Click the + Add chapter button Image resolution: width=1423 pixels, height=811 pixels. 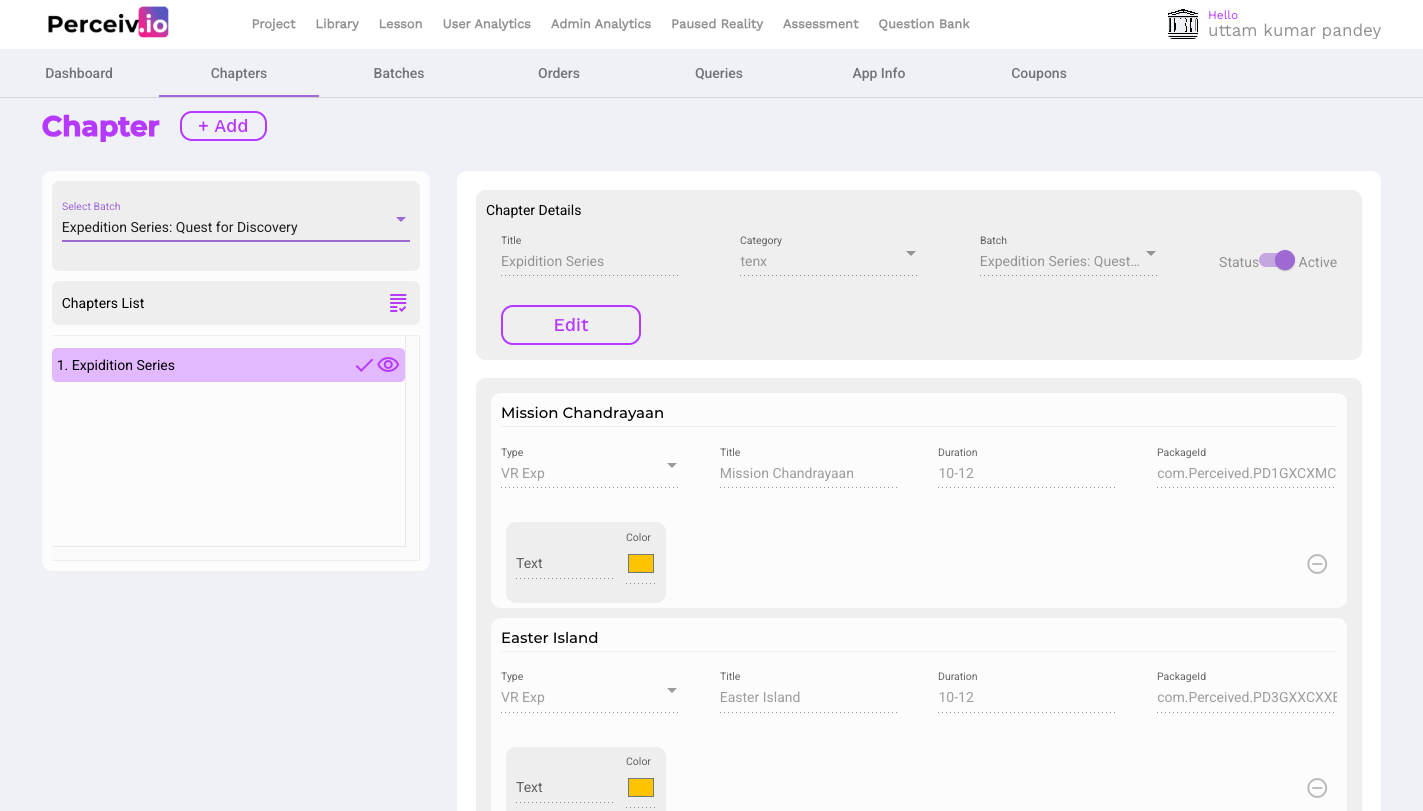(x=223, y=126)
